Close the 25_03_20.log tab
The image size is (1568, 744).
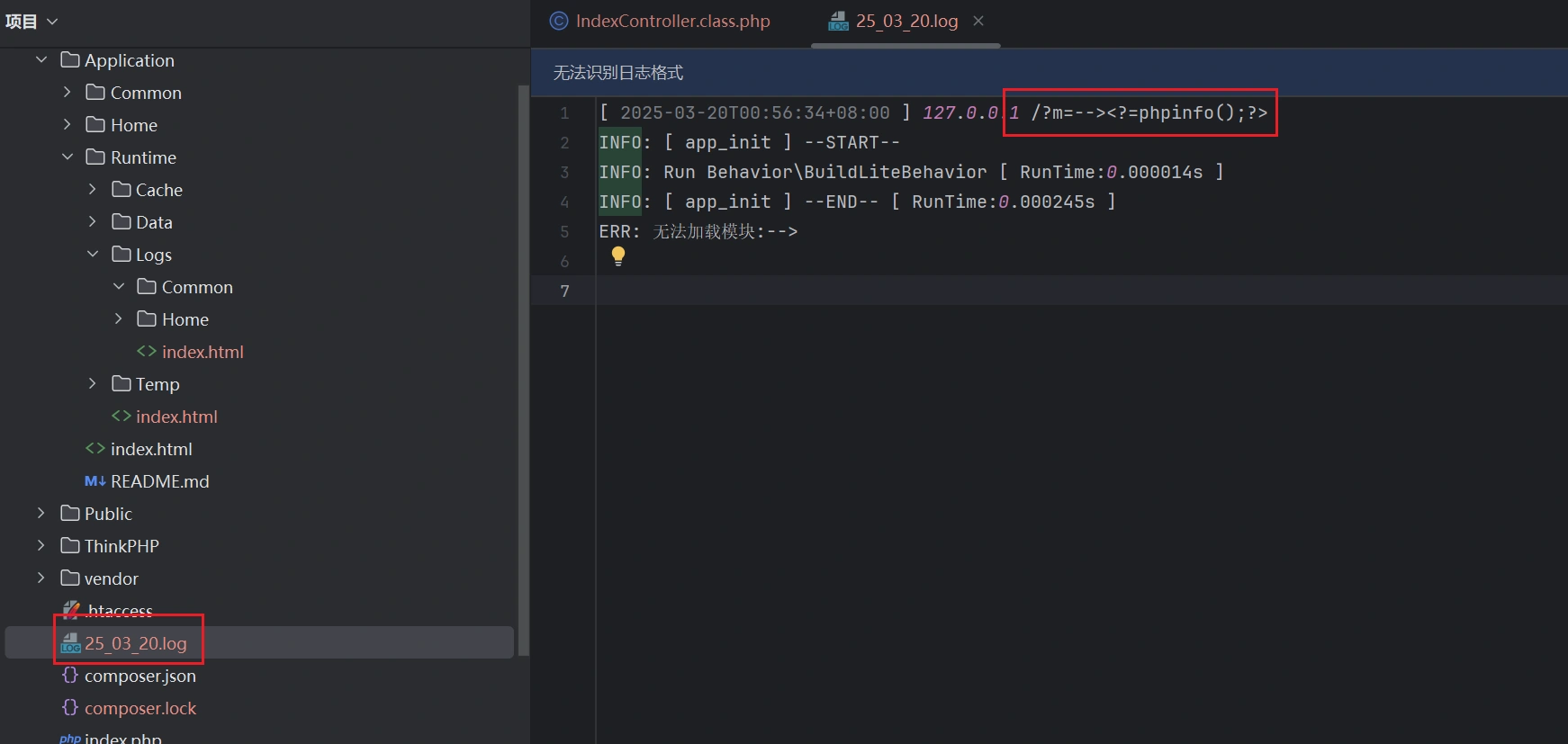coord(978,21)
